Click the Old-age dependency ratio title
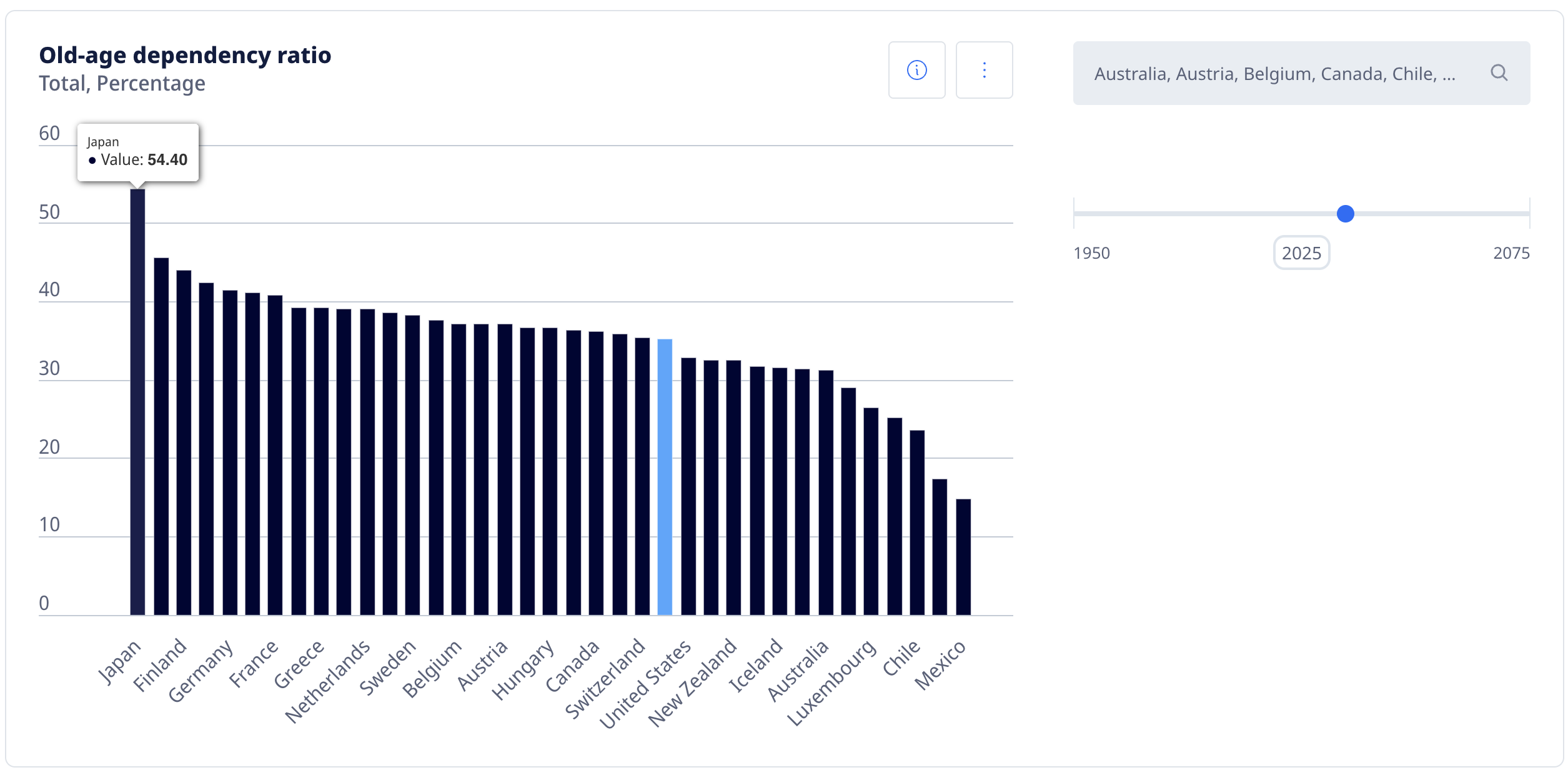The height and width of the screenshot is (775, 1568). point(185,55)
